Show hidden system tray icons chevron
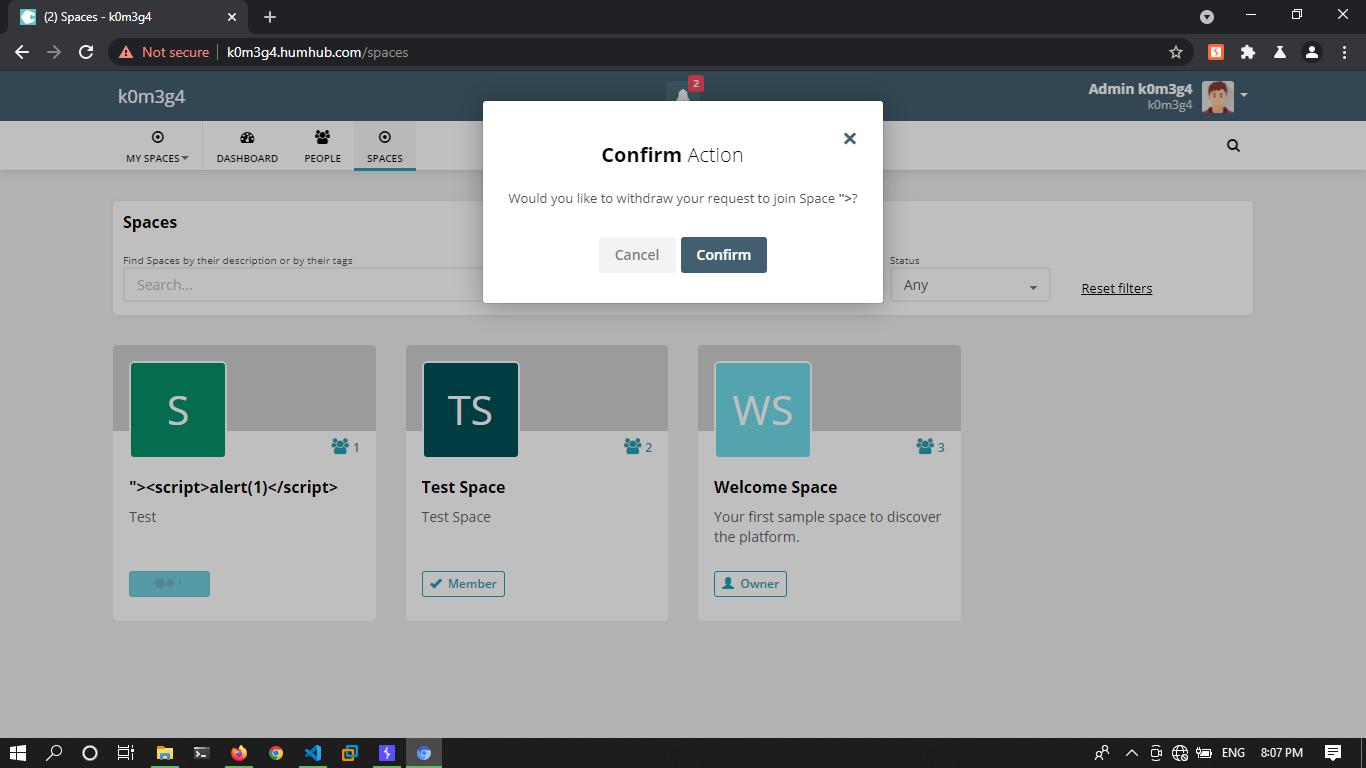This screenshot has width=1366, height=768. 1132,753
